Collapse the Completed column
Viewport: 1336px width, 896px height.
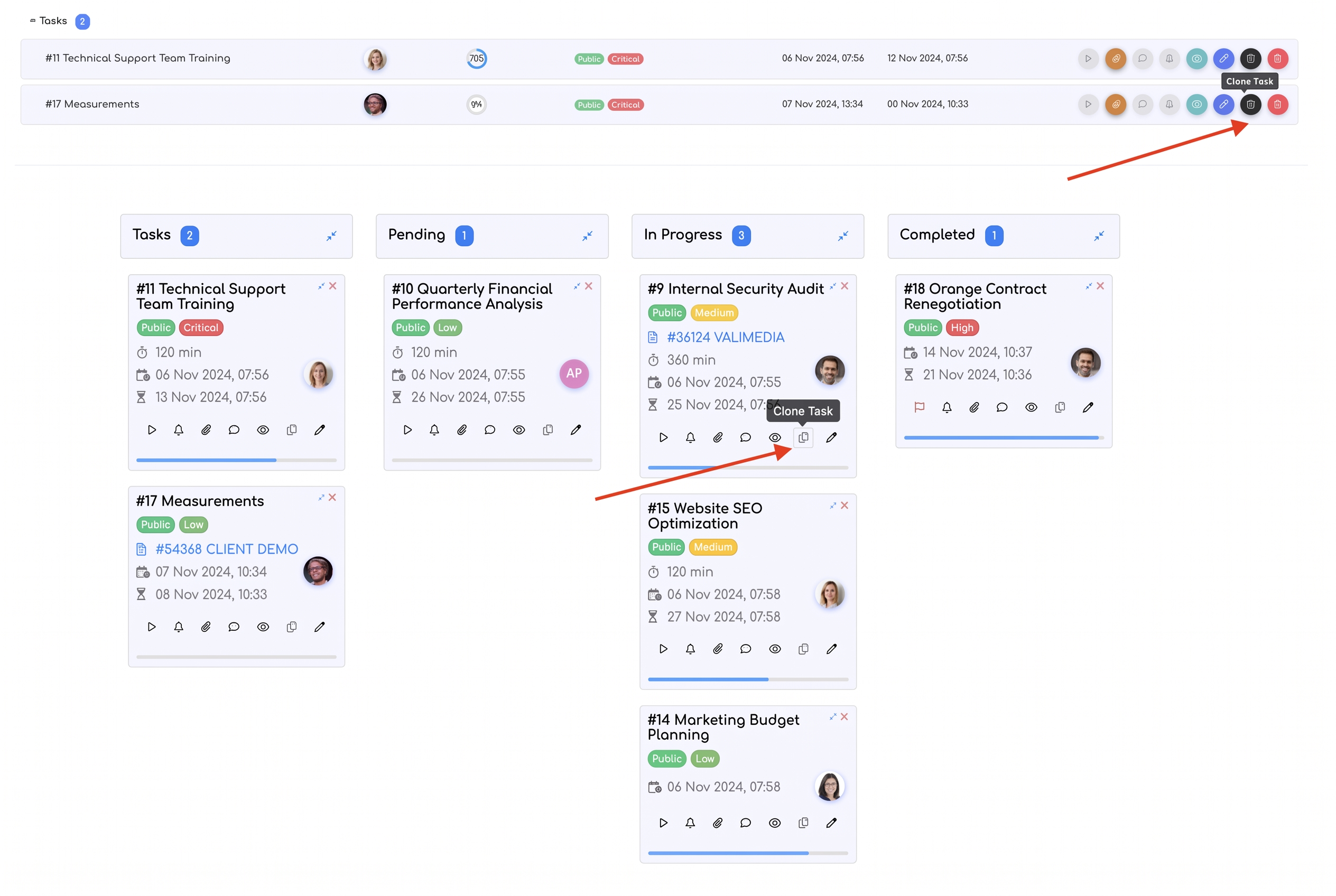click(1098, 236)
